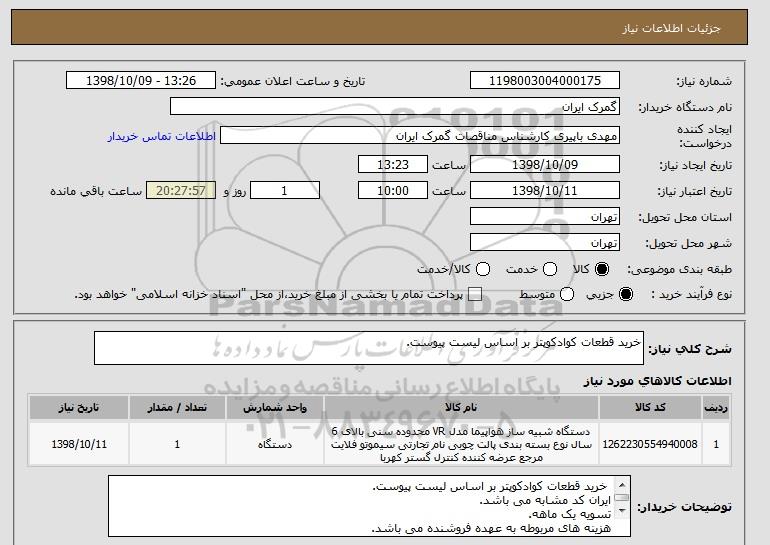Select the کالا/خدمت radio button
Screen dimensions: 770x545
[483, 269]
